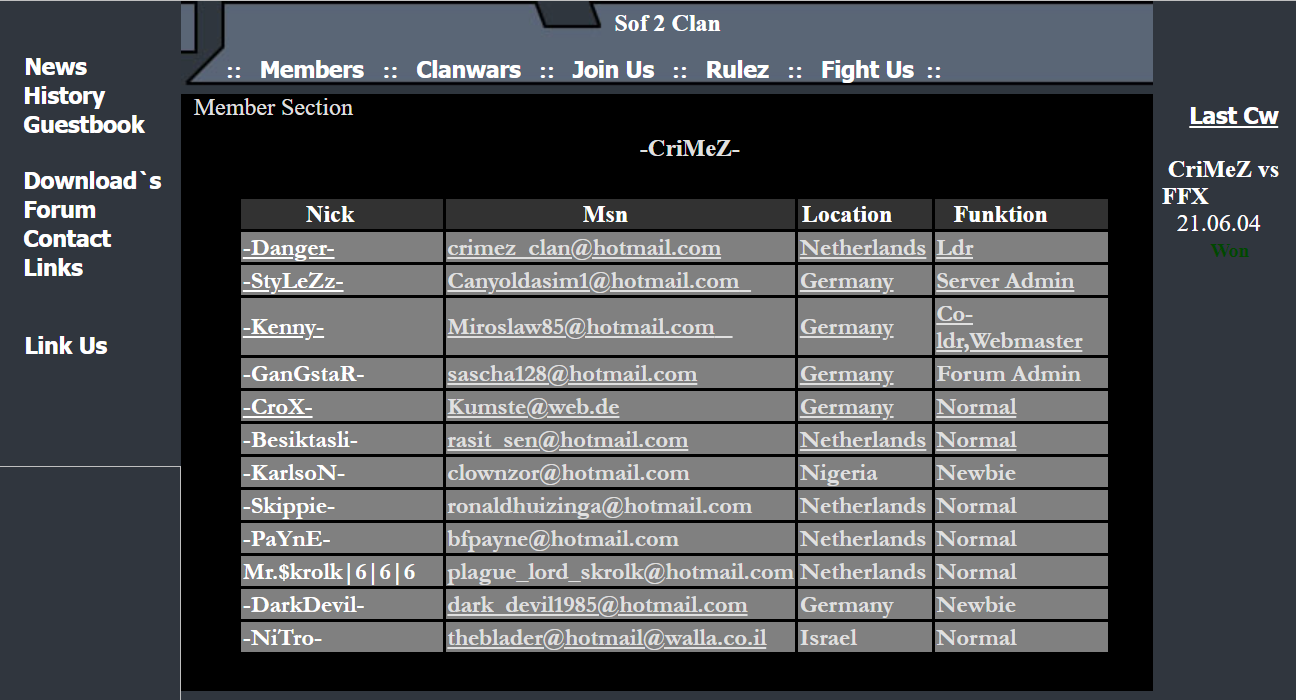Image resolution: width=1296 pixels, height=700 pixels.
Task: Click News in the left sidebar
Action: click(x=56, y=67)
